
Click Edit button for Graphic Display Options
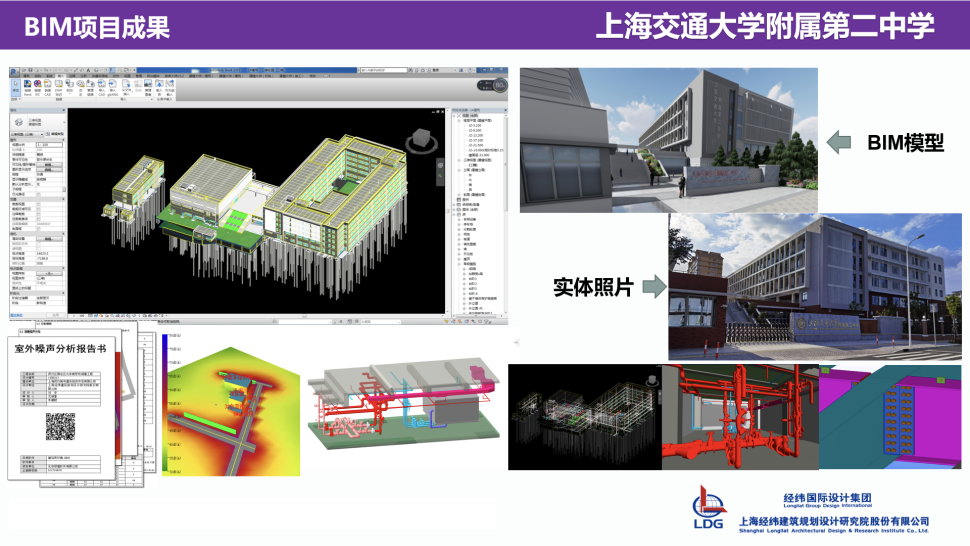(49, 169)
